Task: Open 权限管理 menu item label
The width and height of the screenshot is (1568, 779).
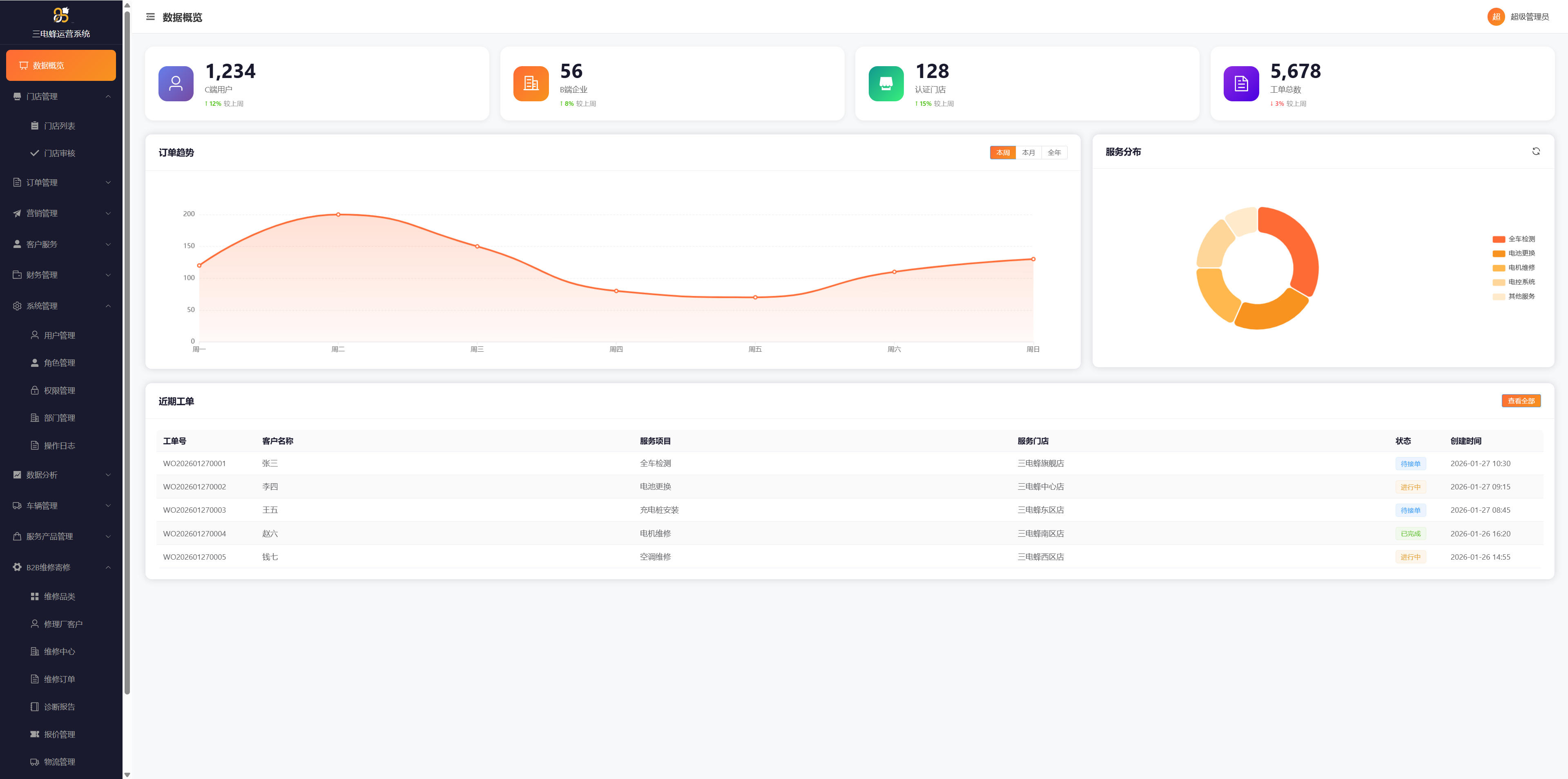Action: (x=60, y=391)
